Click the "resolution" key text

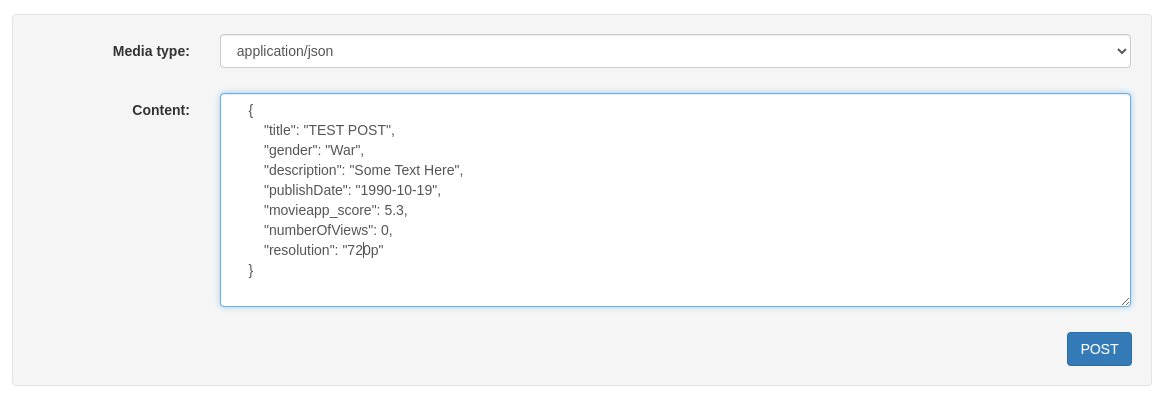pos(299,250)
